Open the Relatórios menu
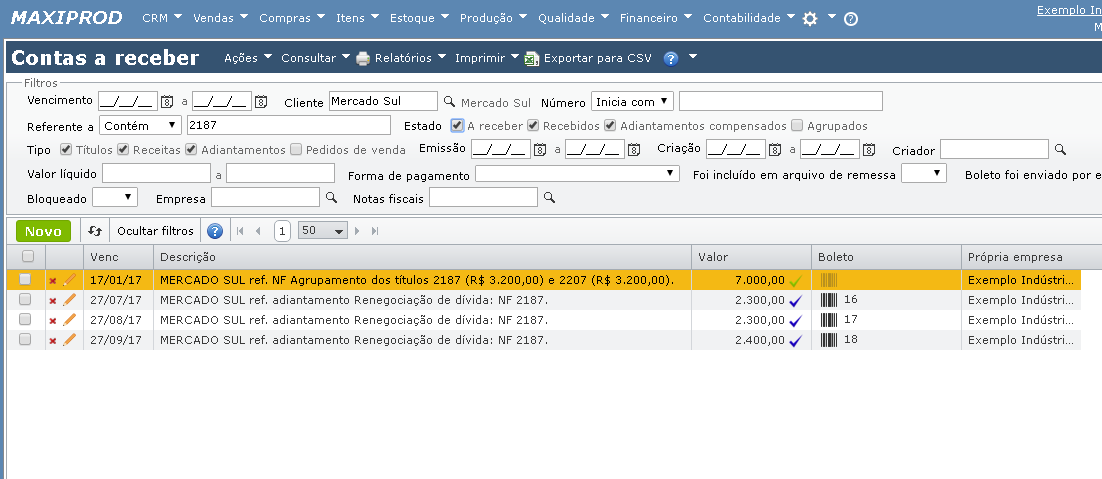Image resolution: width=1102 pixels, height=479 pixels. (x=410, y=58)
